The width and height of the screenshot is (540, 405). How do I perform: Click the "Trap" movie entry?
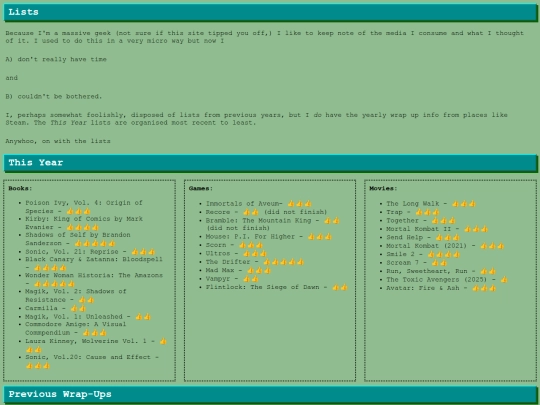(413, 212)
